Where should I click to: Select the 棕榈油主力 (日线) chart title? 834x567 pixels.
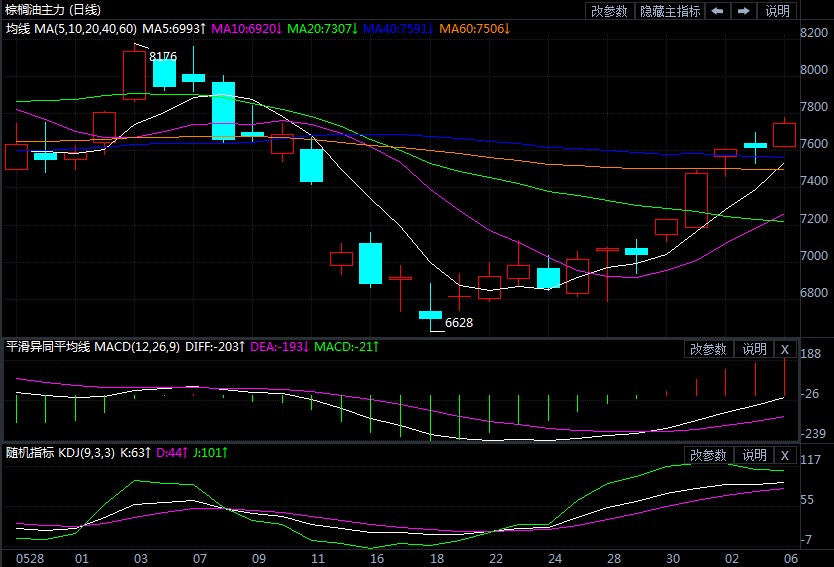pyautogui.click(x=47, y=9)
